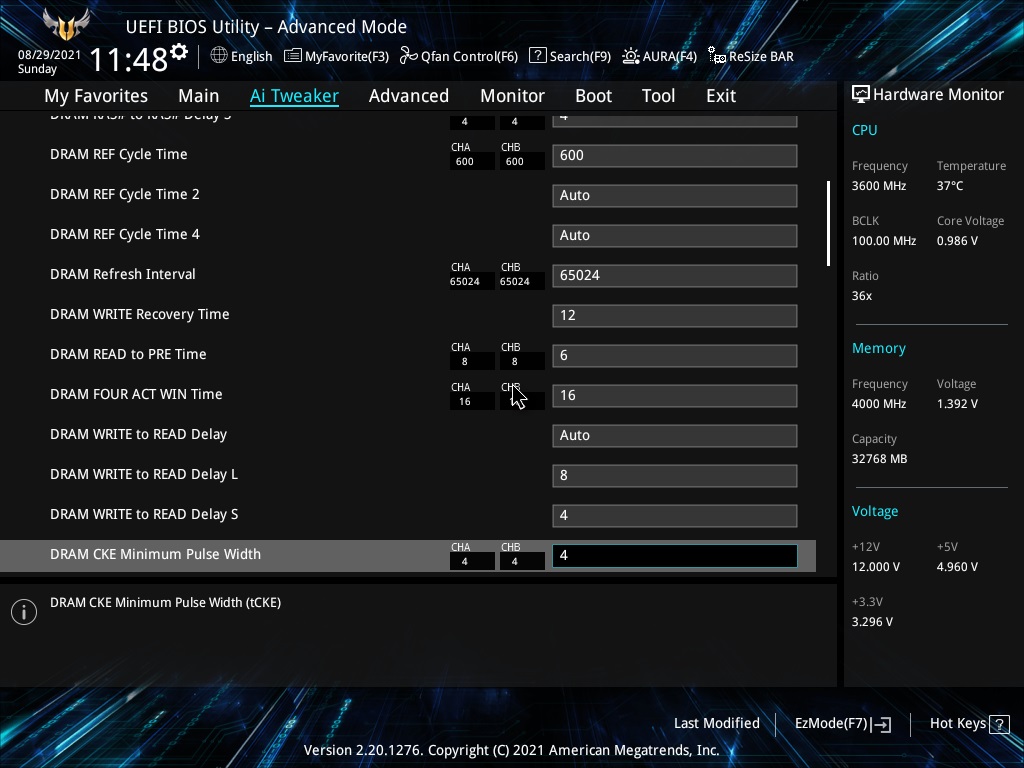This screenshot has height=768, width=1024.
Task: Click the settings list scrollbar
Action: (x=828, y=223)
